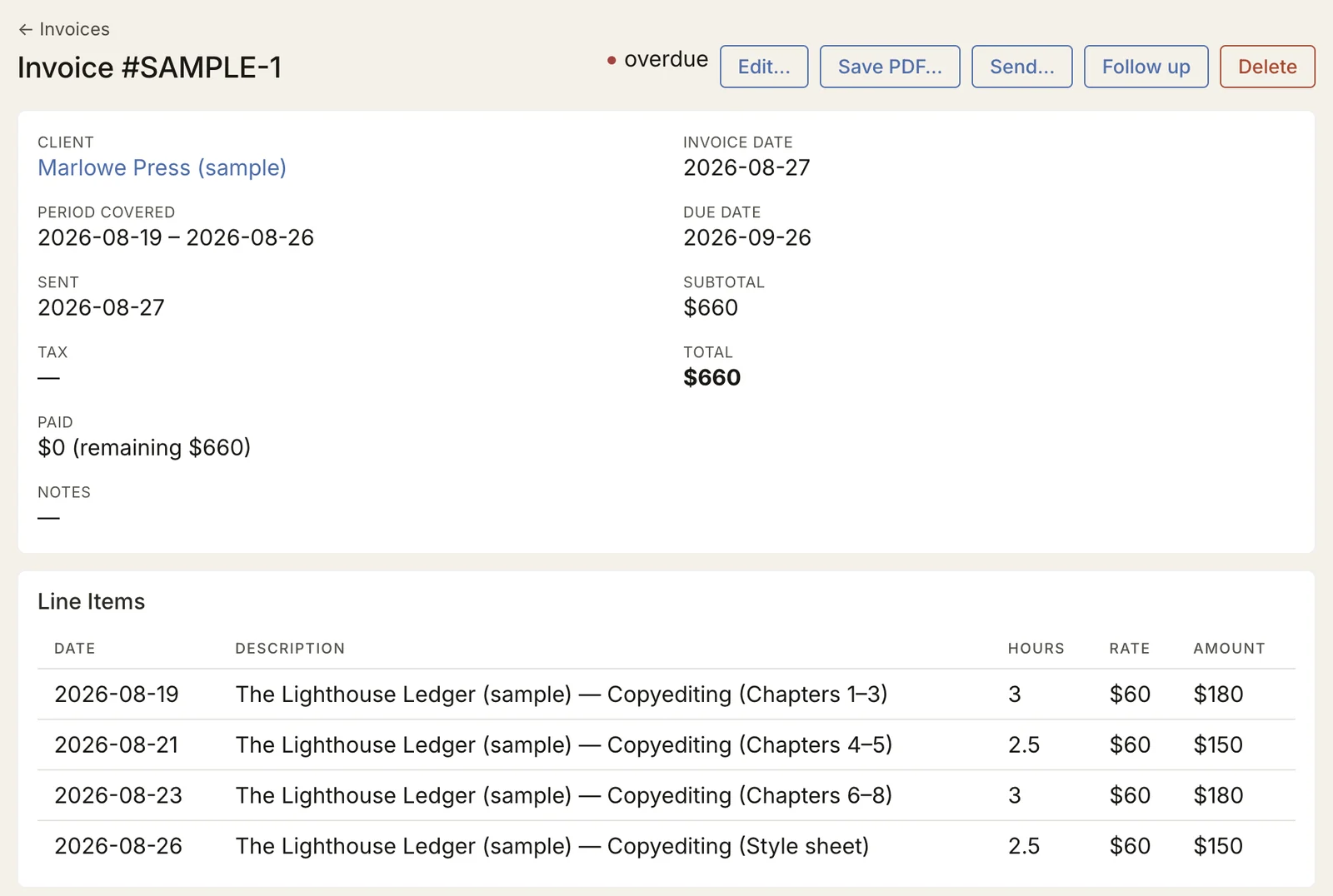Click the Follow up button
Image resolution: width=1333 pixels, height=896 pixels.
coord(1146,67)
